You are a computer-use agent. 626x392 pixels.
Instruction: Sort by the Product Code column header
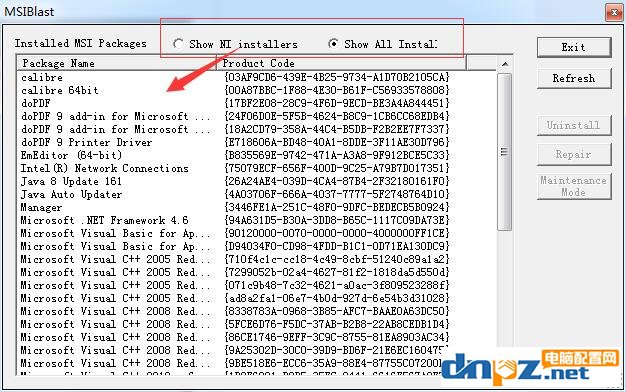[x=341, y=63]
